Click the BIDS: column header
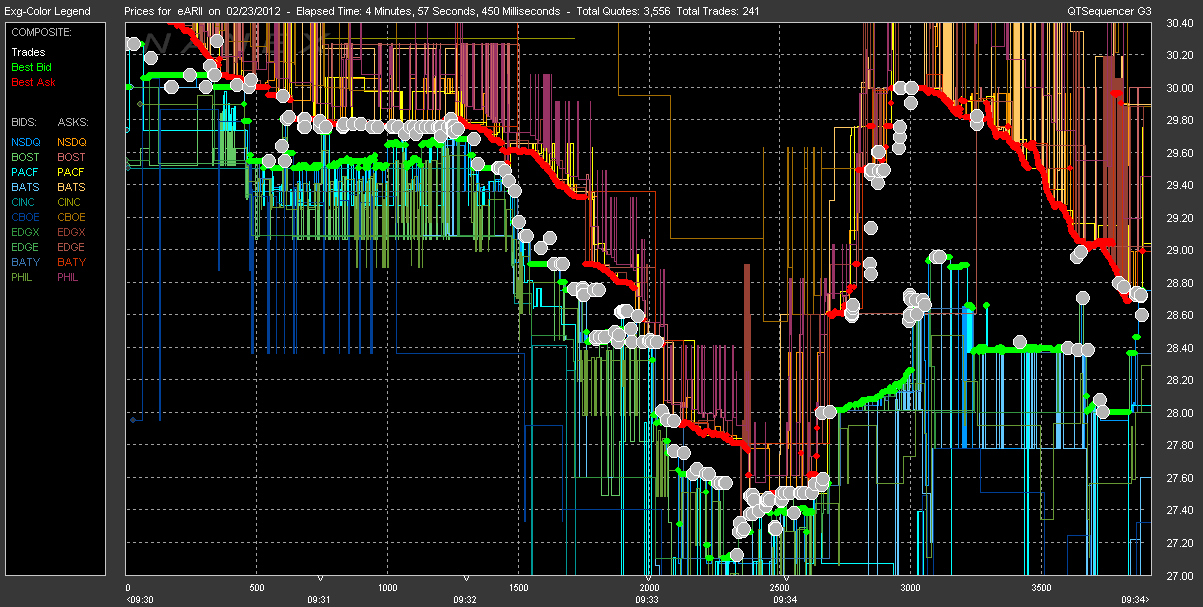The width and height of the screenshot is (1203, 607). click(25, 121)
